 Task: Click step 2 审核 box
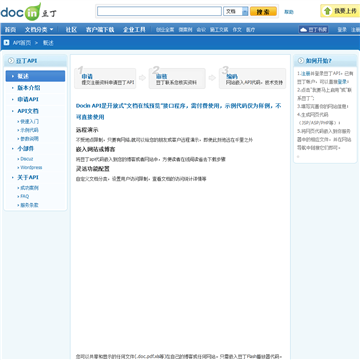[177, 78]
